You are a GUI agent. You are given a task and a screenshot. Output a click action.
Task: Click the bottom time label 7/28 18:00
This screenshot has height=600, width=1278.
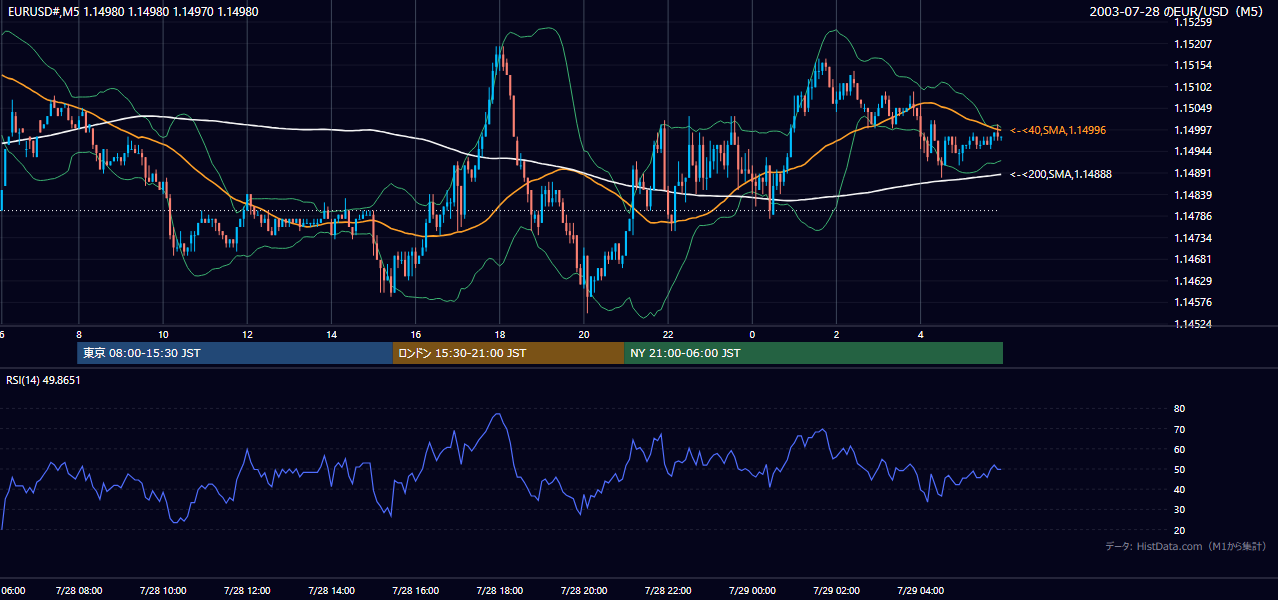[500, 591]
